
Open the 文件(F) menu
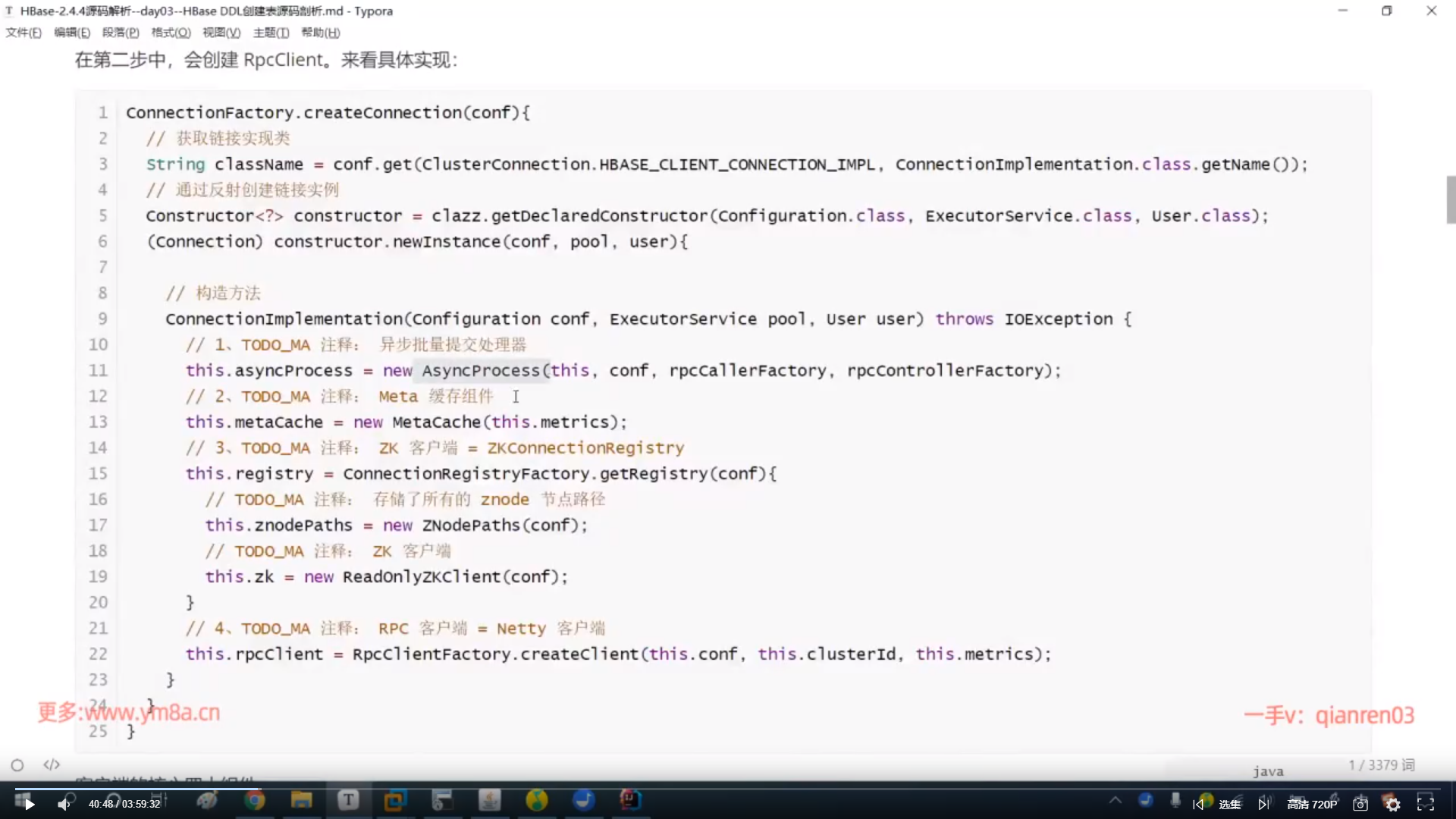(24, 33)
